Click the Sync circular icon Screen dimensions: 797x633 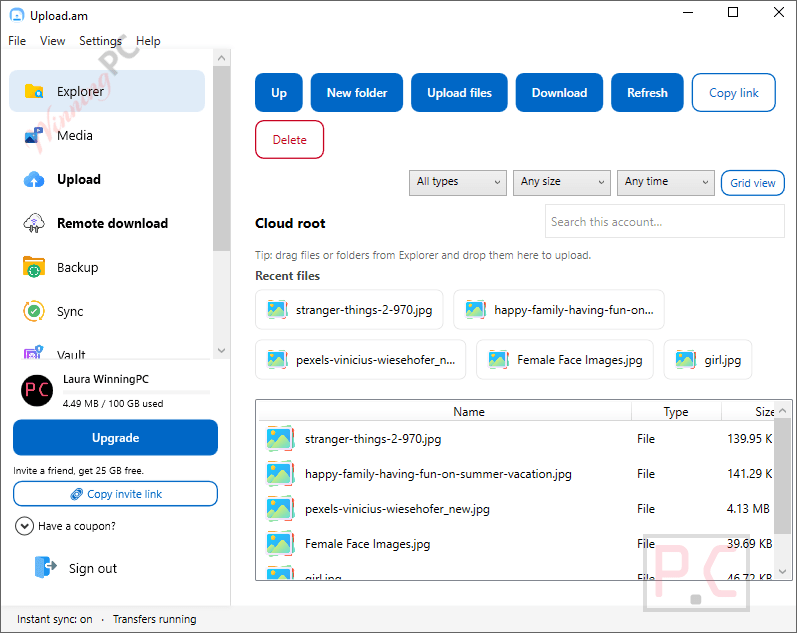[x=34, y=311]
